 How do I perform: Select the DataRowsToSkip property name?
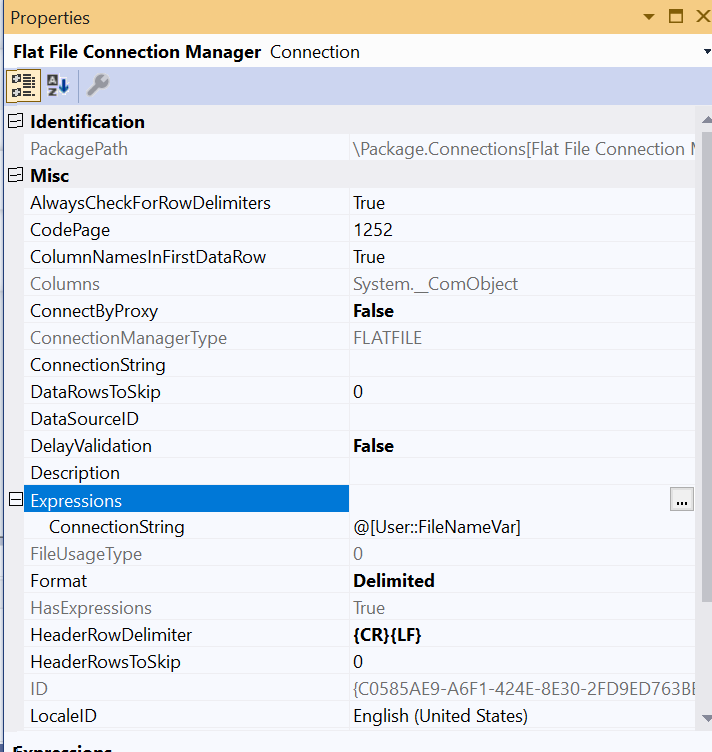(x=95, y=392)
